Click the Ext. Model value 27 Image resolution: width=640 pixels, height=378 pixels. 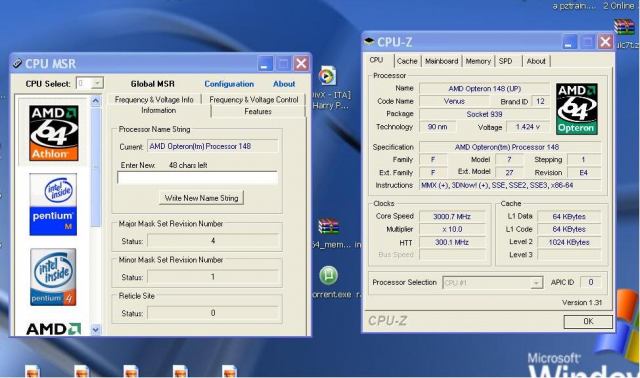tap(509, 173)
